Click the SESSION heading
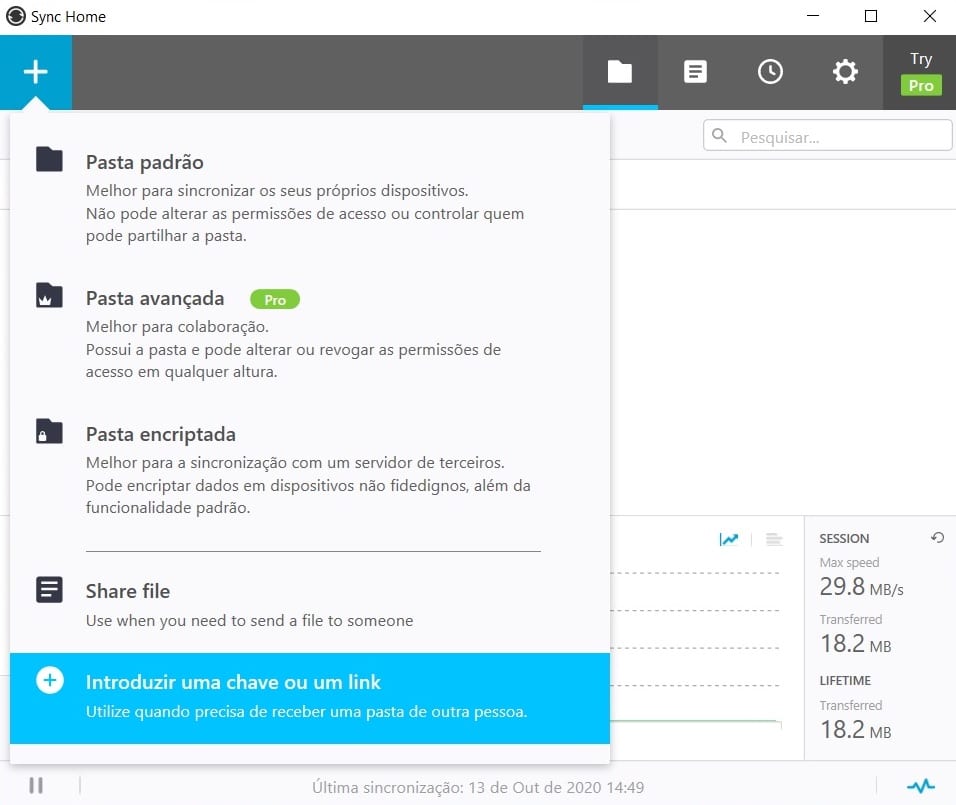 point(844,538)
